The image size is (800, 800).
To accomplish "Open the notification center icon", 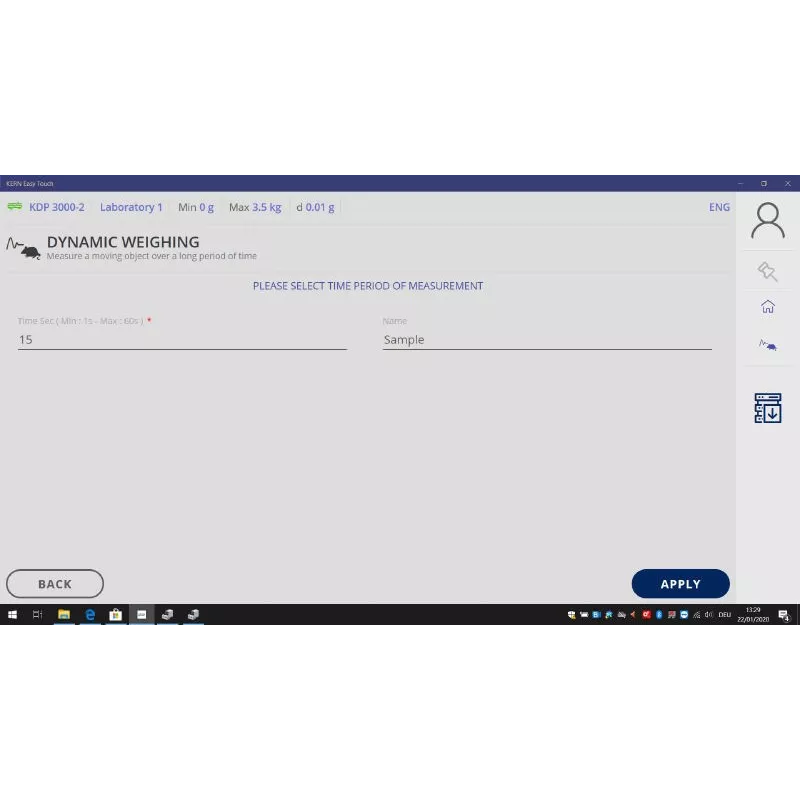I will (784, 615).
